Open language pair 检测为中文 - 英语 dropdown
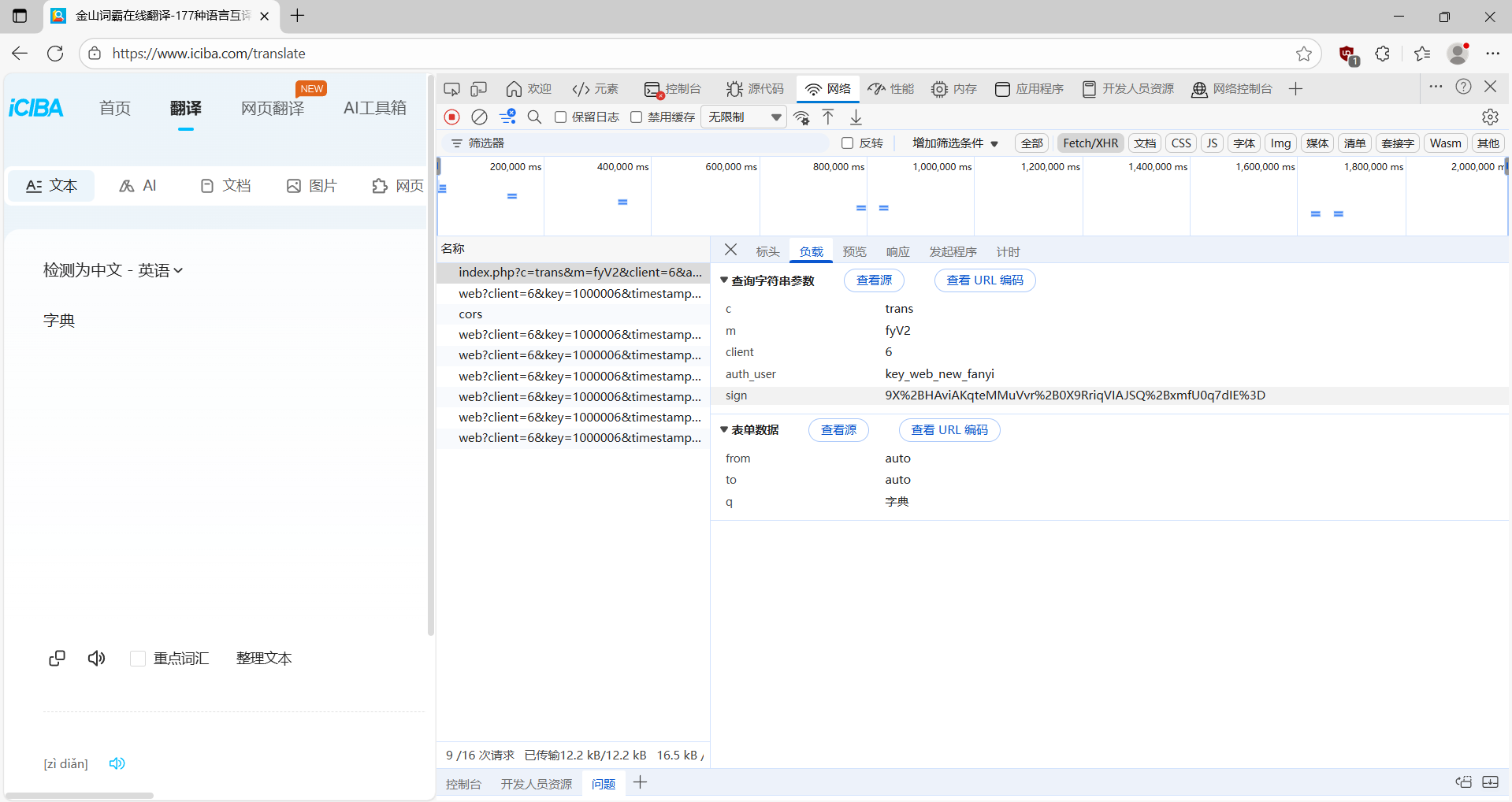Image resolution: width=1512 pixels, height=802 pixels. coord(113,270)
